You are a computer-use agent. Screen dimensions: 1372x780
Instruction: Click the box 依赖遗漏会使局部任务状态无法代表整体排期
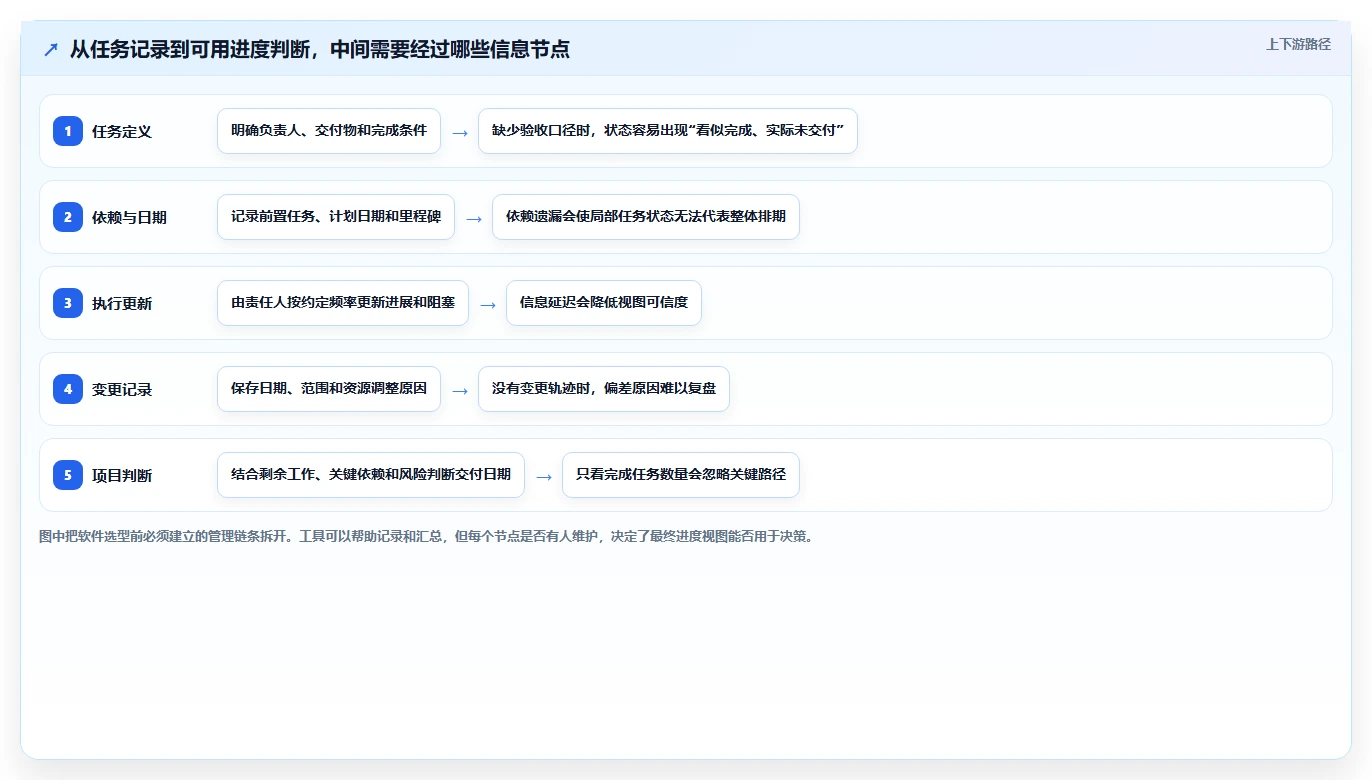(x=646, y=217)
